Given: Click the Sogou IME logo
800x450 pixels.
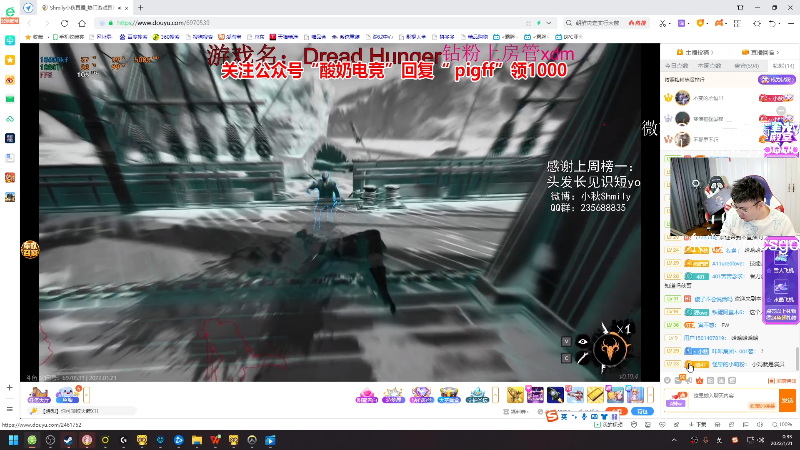Looking at the screenshot, I should (552, 416).
